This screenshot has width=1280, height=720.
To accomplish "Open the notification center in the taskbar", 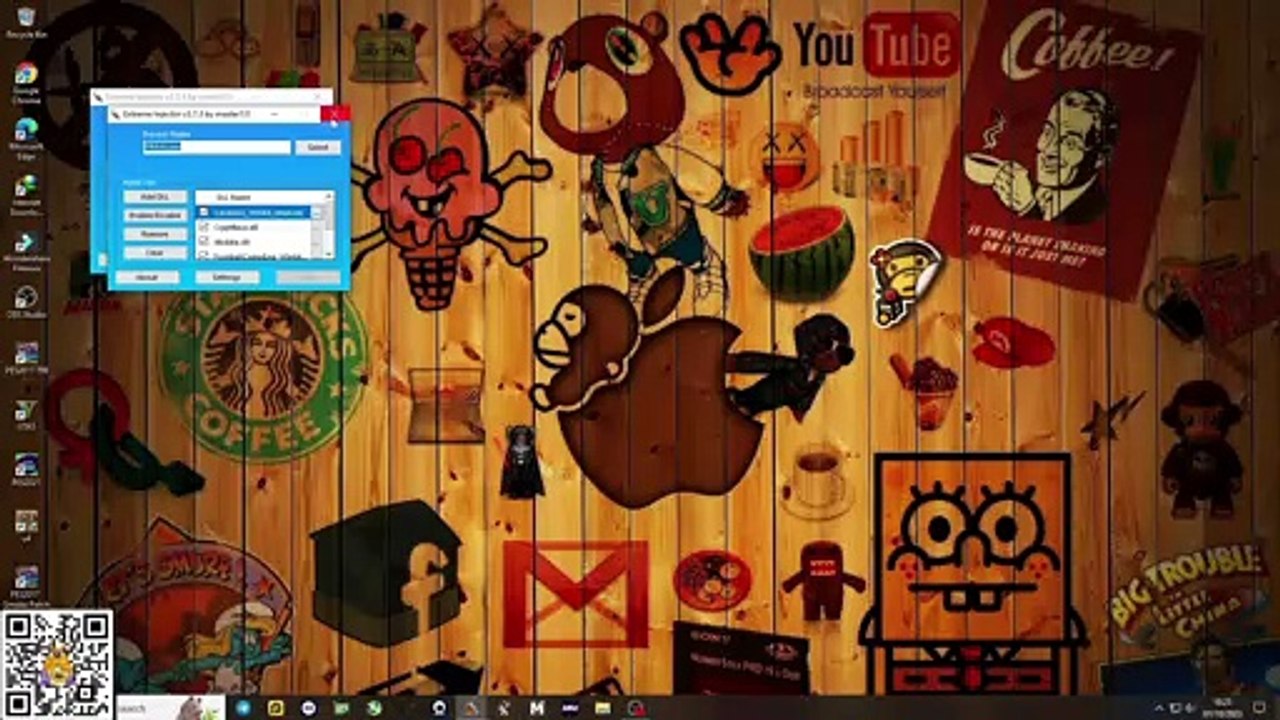I will click(1259, 708).
